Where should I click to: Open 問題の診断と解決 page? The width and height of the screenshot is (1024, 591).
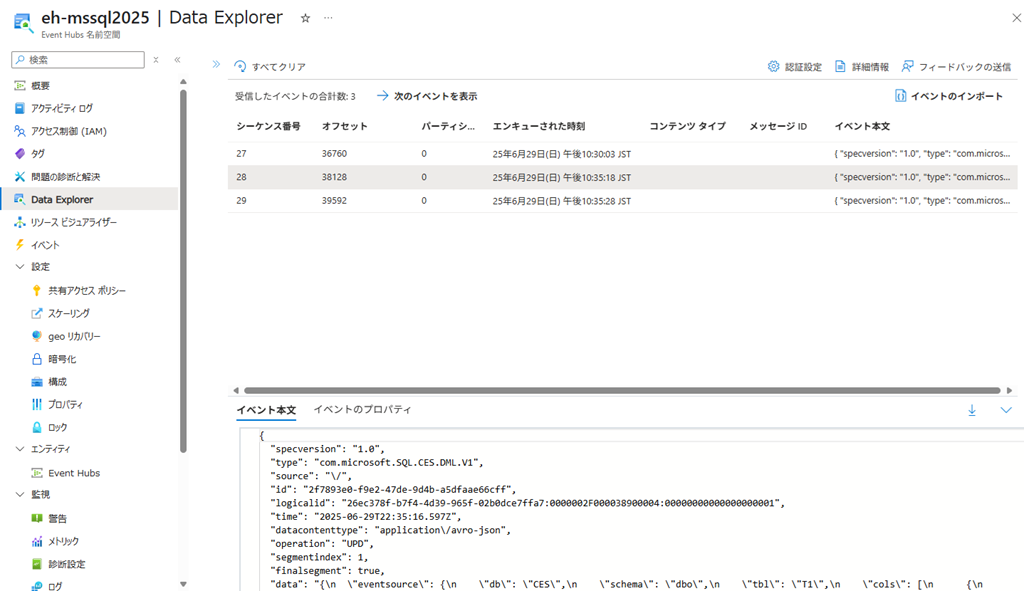point(65,177)
